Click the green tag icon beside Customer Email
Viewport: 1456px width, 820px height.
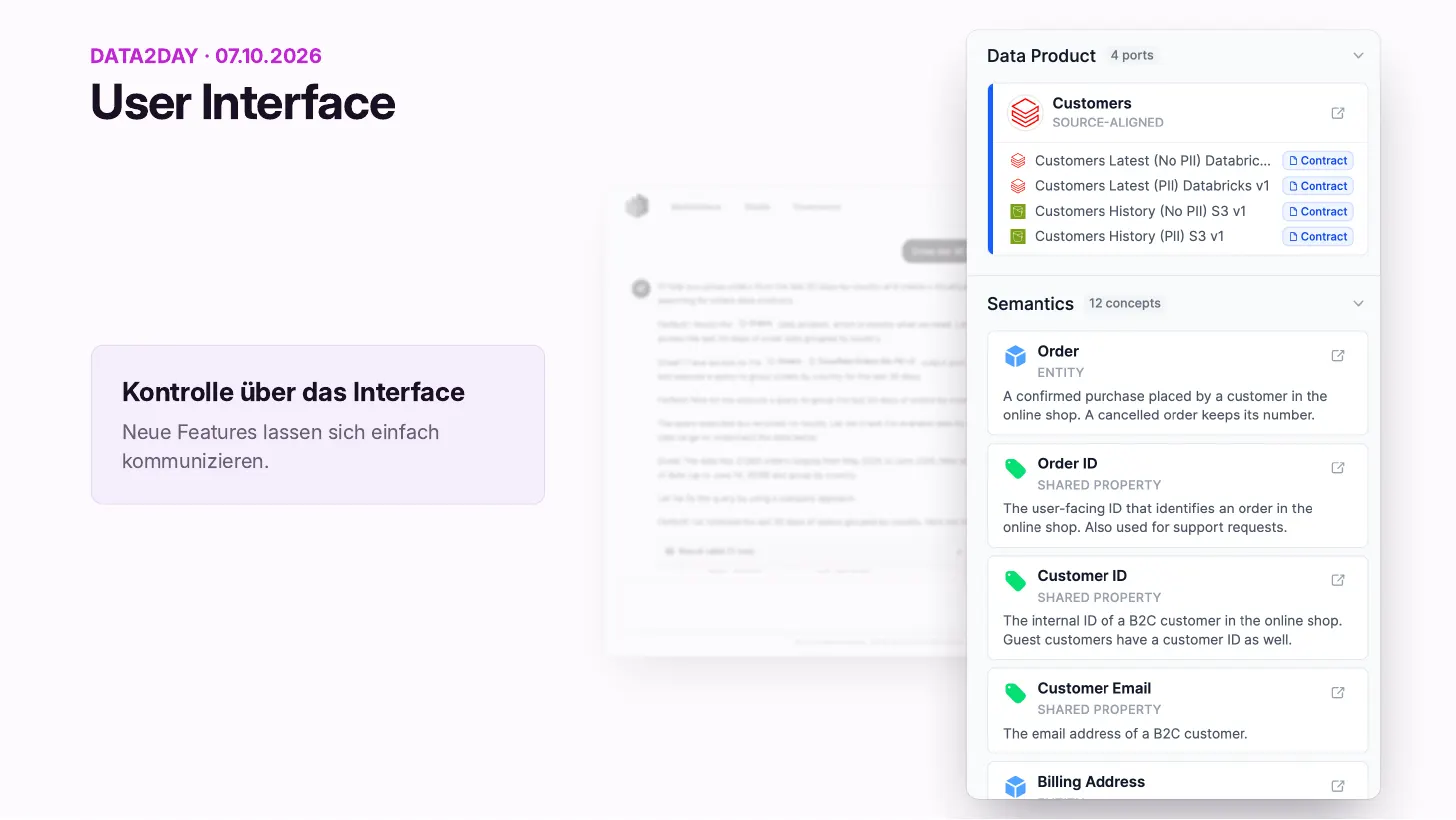point(1015,694)
